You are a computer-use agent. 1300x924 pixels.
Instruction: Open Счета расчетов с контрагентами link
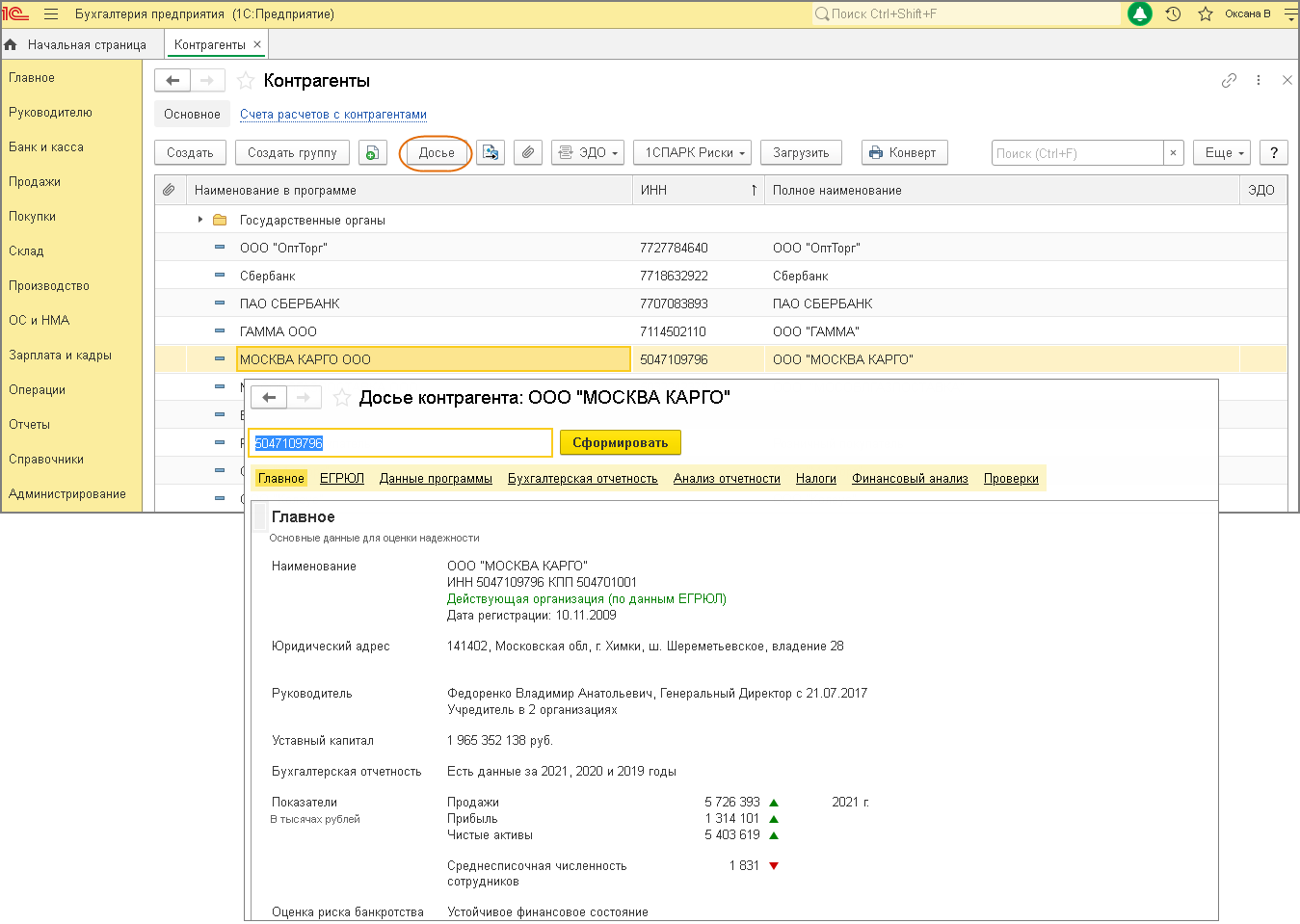point(333,114)
